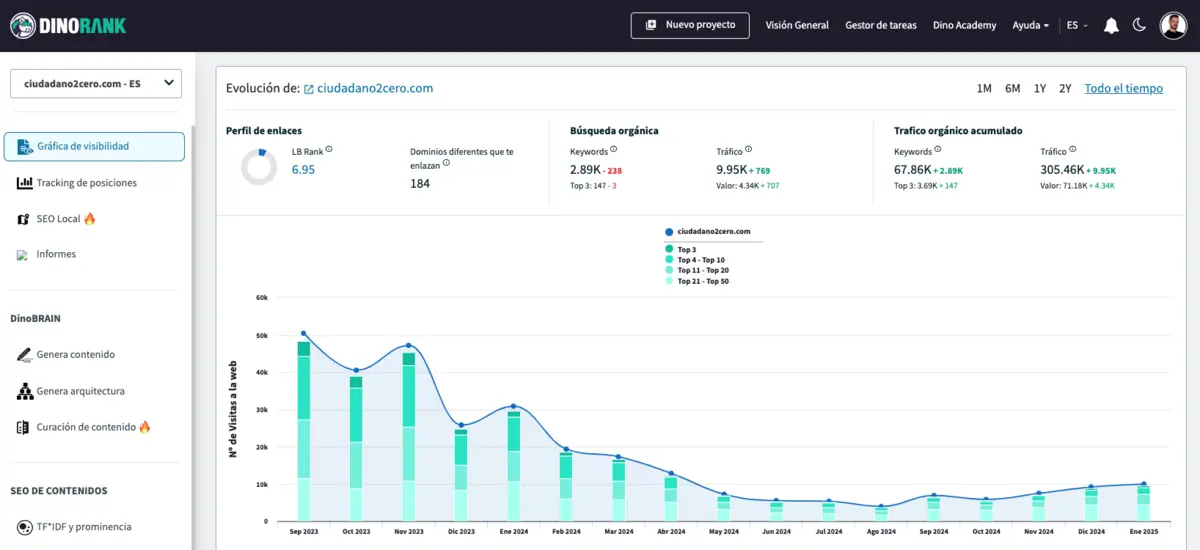Open the ES language dropdown
This screenshot has height=550, width=1200.
click(x=1078, y=25)
